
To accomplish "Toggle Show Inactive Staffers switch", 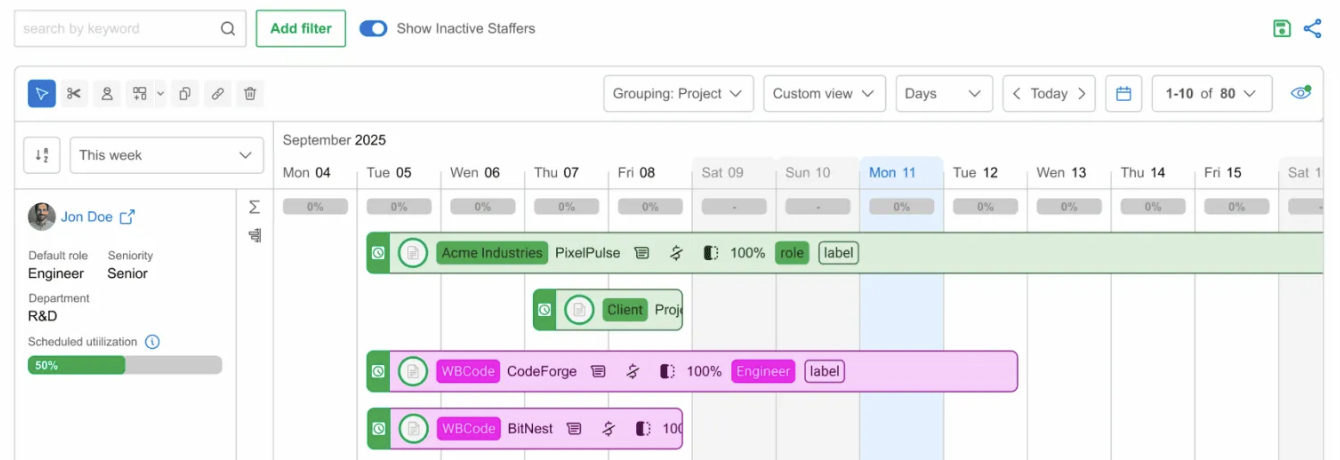I will tap(373, 28).
